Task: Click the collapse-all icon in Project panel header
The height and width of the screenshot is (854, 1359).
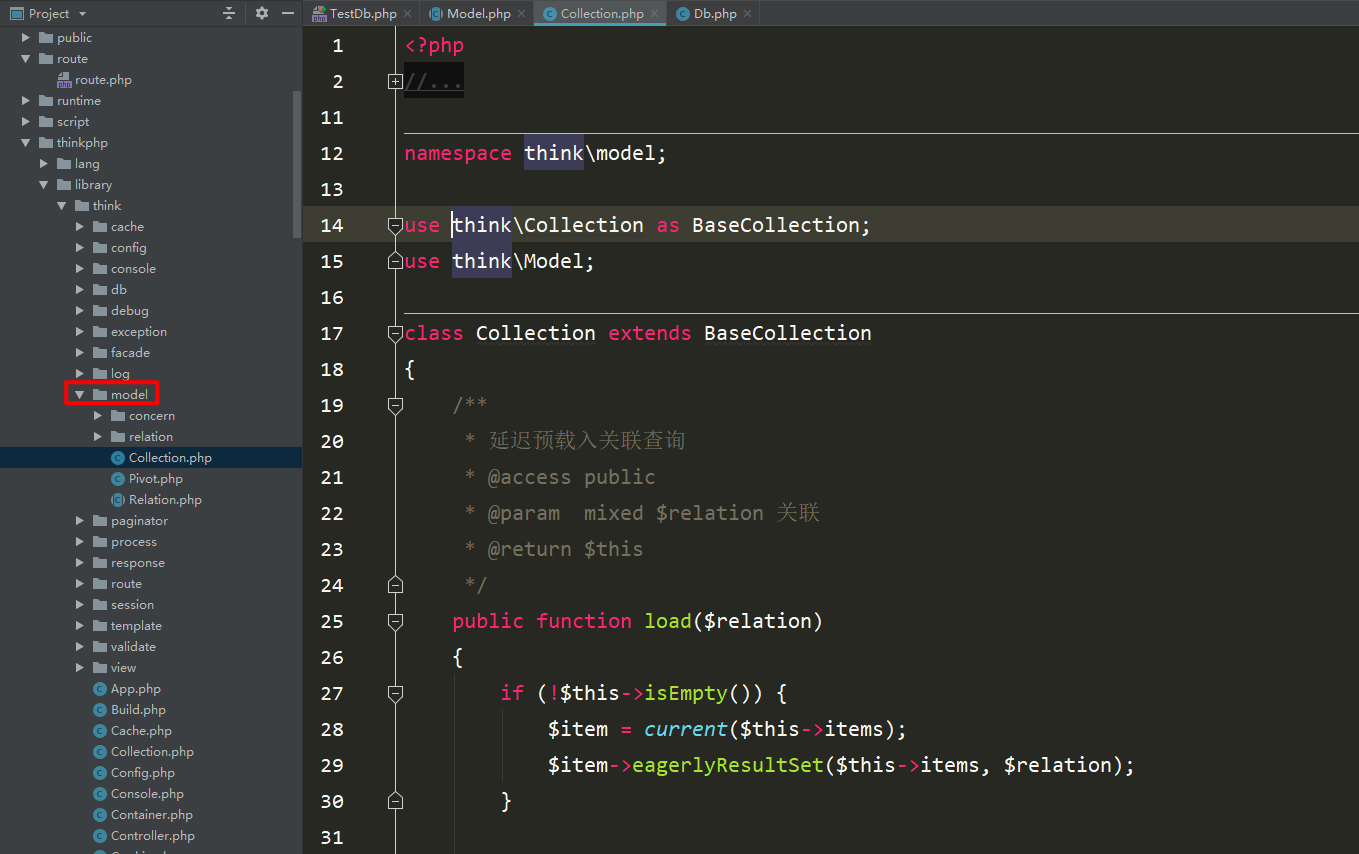Action: click(229, 13)
